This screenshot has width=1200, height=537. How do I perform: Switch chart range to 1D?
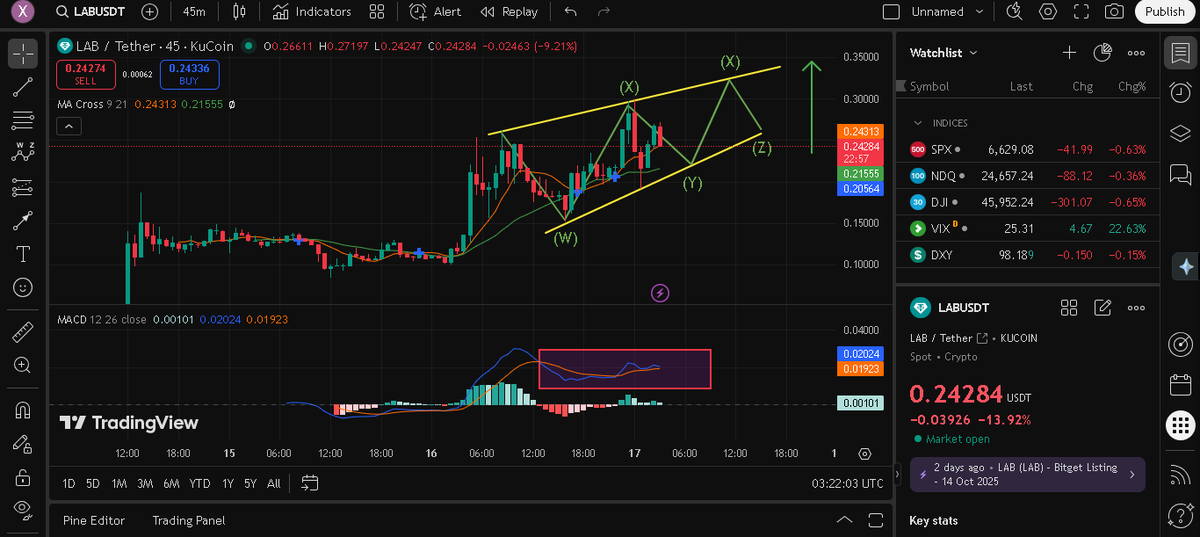[69, 484]
